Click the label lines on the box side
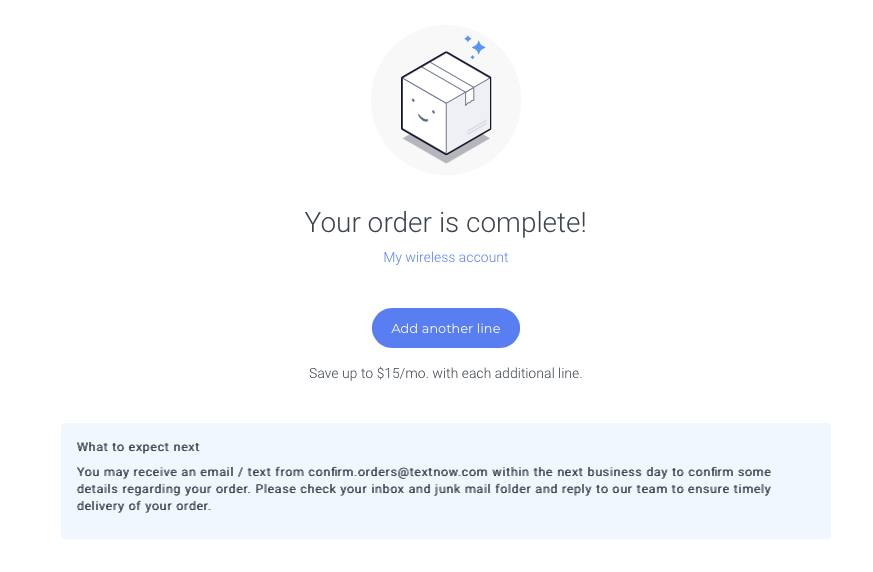873x572 pixels. [x=476, y=127]
